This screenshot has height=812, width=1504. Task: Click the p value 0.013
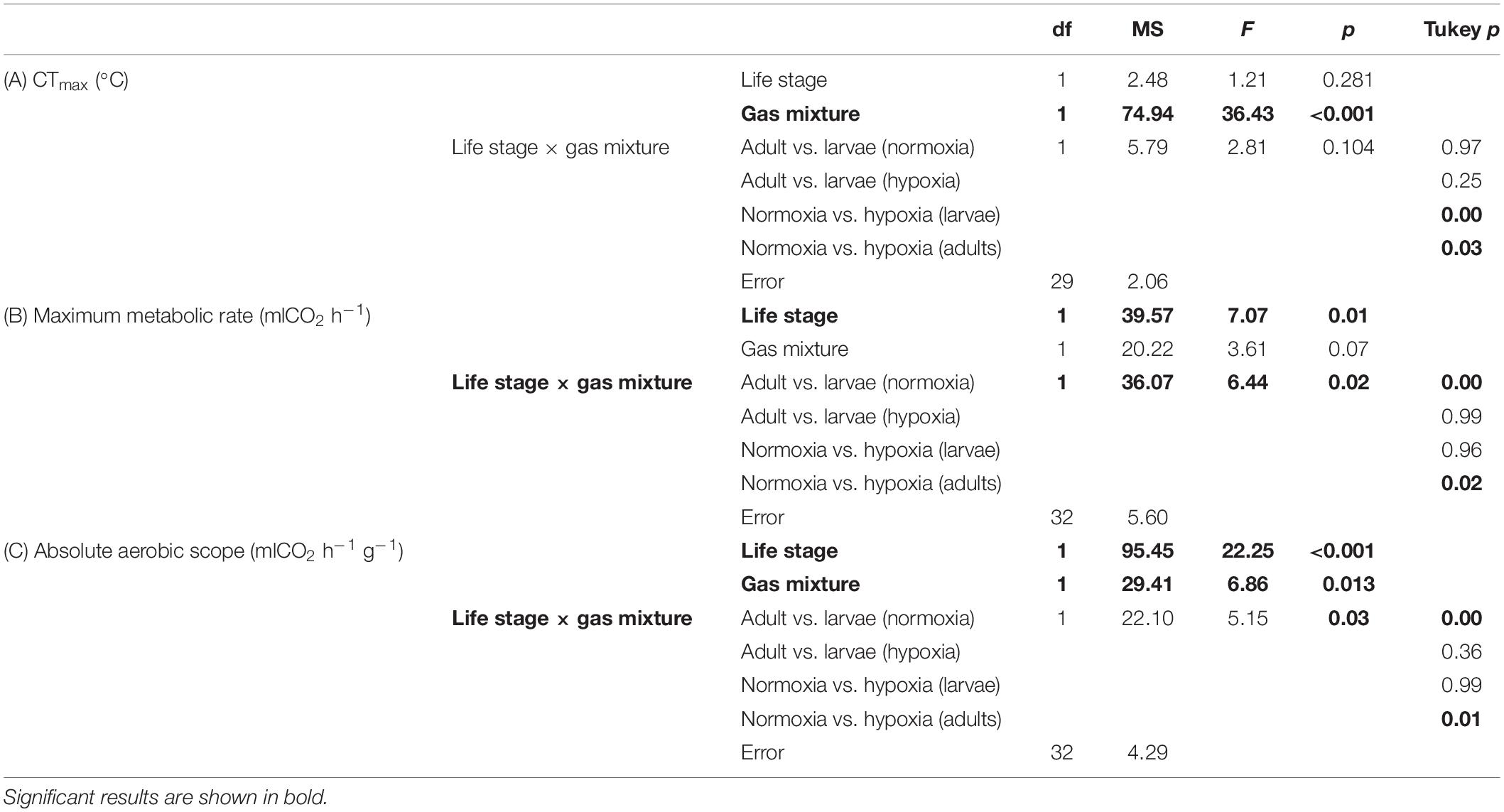point(1348,584)
